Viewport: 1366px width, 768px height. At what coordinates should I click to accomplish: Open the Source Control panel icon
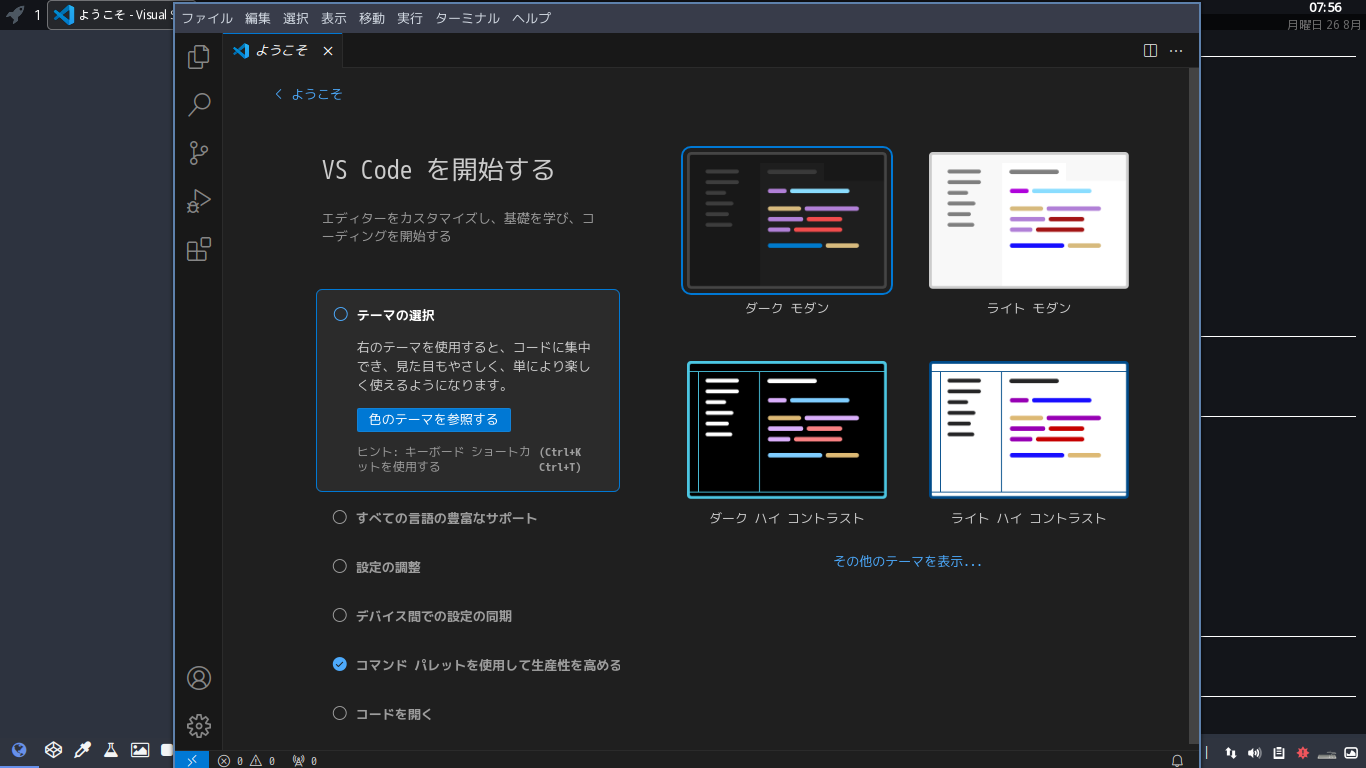pos(197,153)
